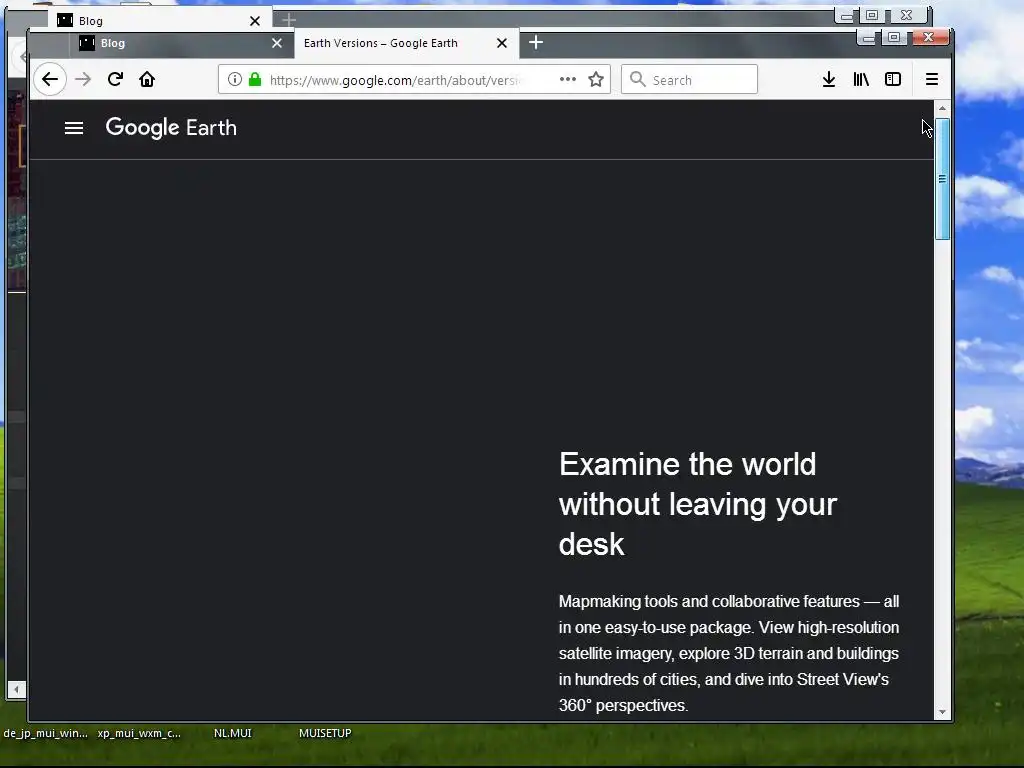Image resolution: width=1024 pixels, height=768 pixels.
Task: Open a new tab with the plus button
Action: coord(536,42)
